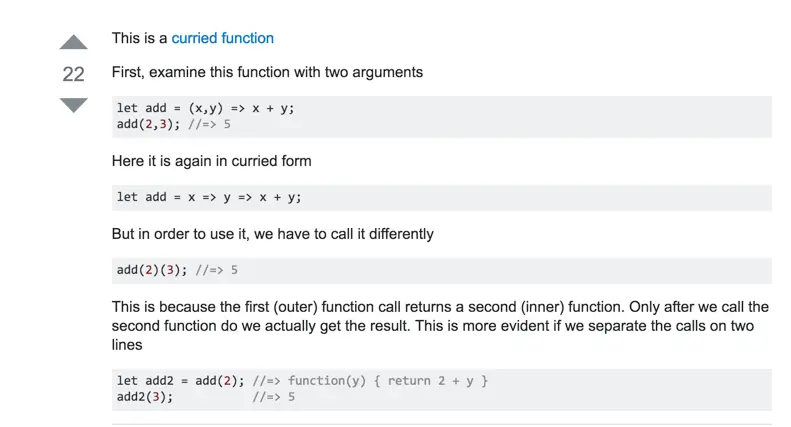Upvote the answer with the up arrow
The width and height of the screenshot is (791, 427).
pos(74,42)
